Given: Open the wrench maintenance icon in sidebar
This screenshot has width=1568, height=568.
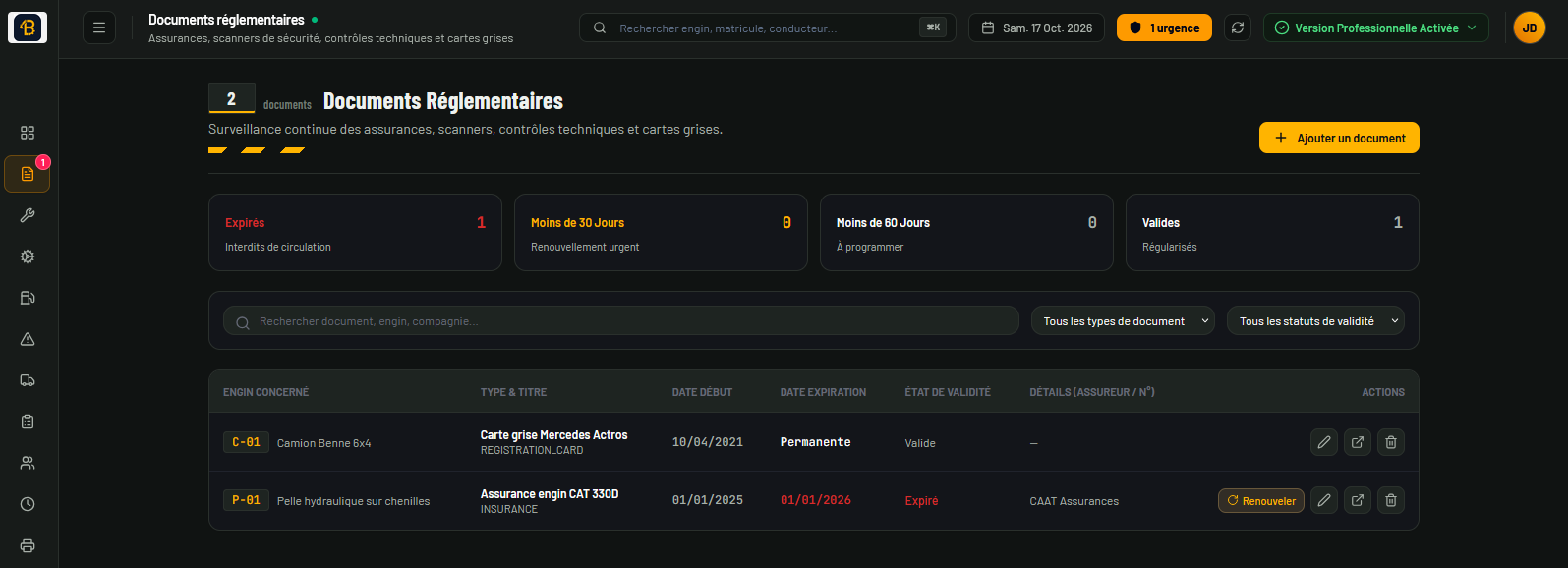Looking at the screenshot, I should click(x=28, y=215).
